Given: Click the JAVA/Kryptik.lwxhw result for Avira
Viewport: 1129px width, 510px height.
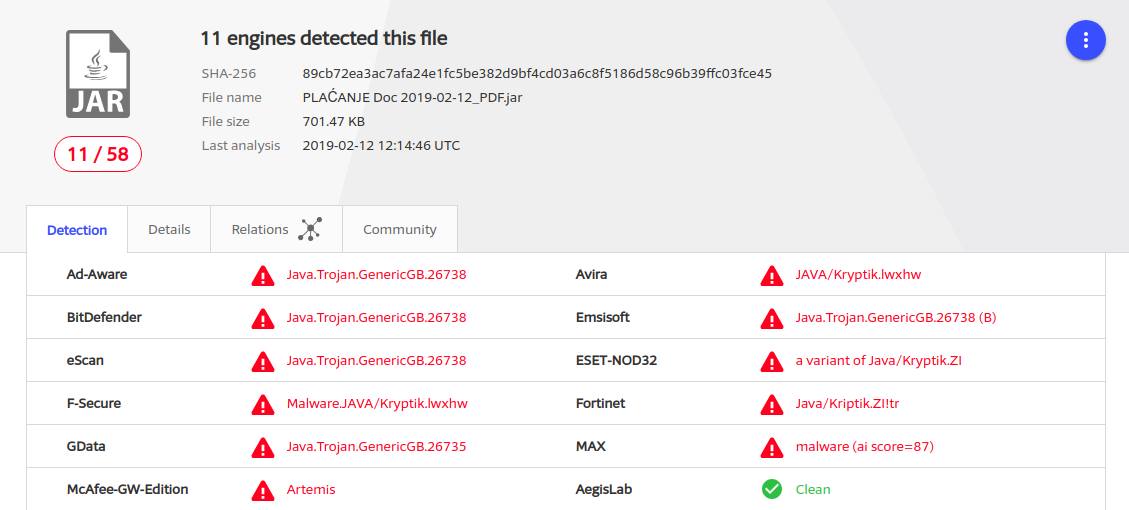Looking at the screenshot, I should [858, 274].
